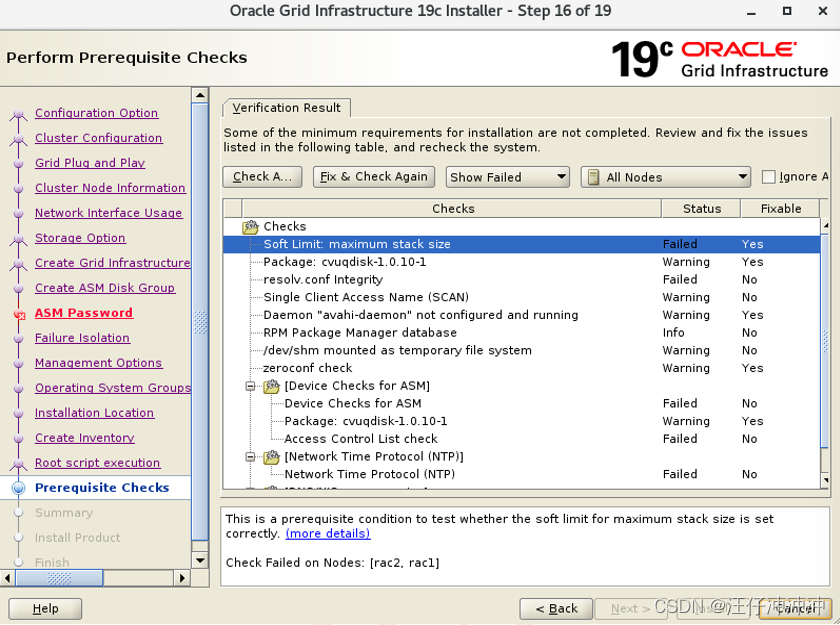The height and width of the screenshot is (625, 840).
Task: Open the Configuration Option step
Action: coord(96,113)
